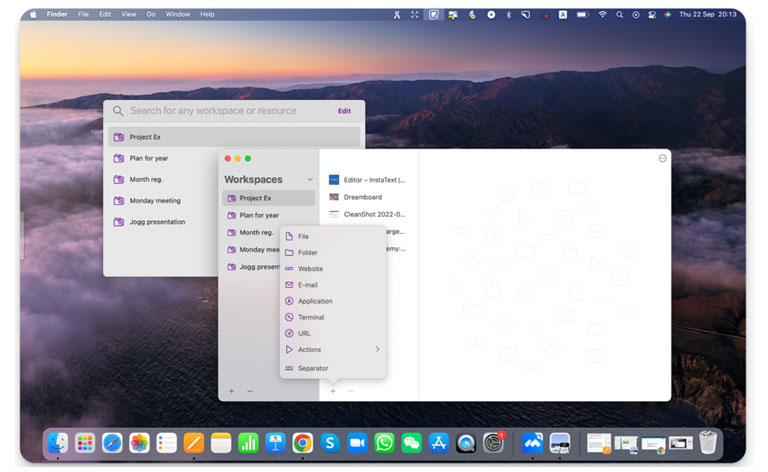Open Control Center from menu bar
This screenshot has height=472, width=768.
[x=652, y=15]
